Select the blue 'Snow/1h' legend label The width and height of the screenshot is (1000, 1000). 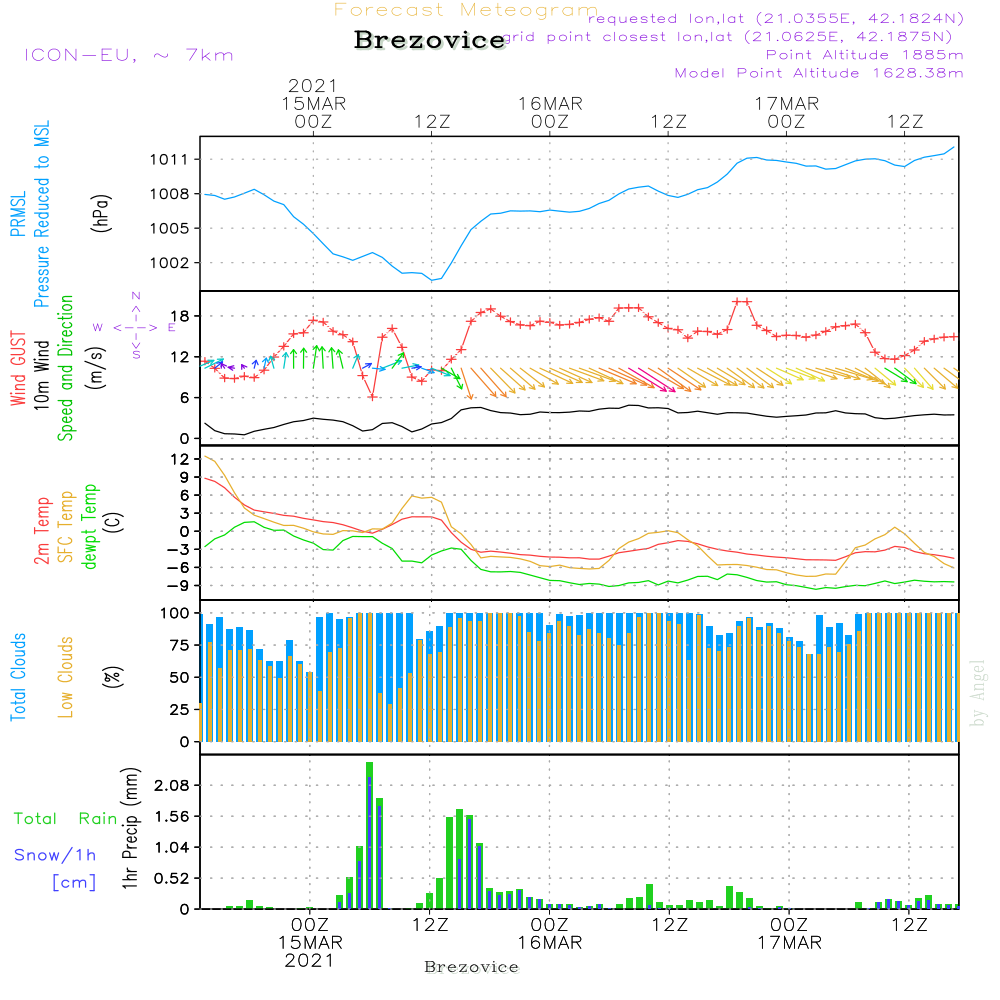[55, 855]
